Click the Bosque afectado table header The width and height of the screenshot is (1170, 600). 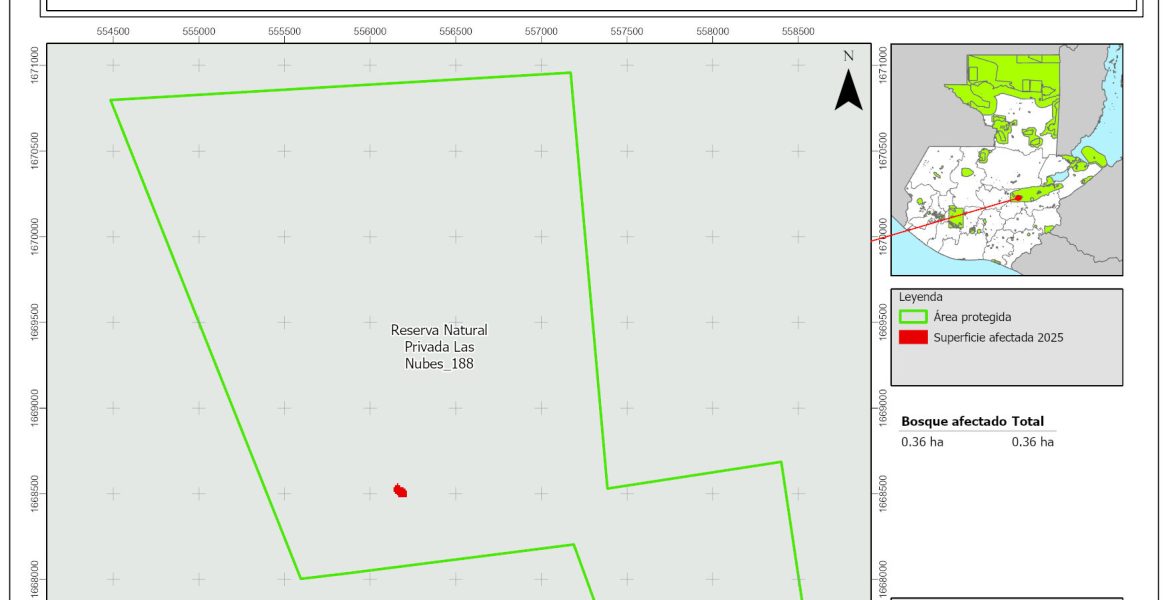[x=954, y=422]
